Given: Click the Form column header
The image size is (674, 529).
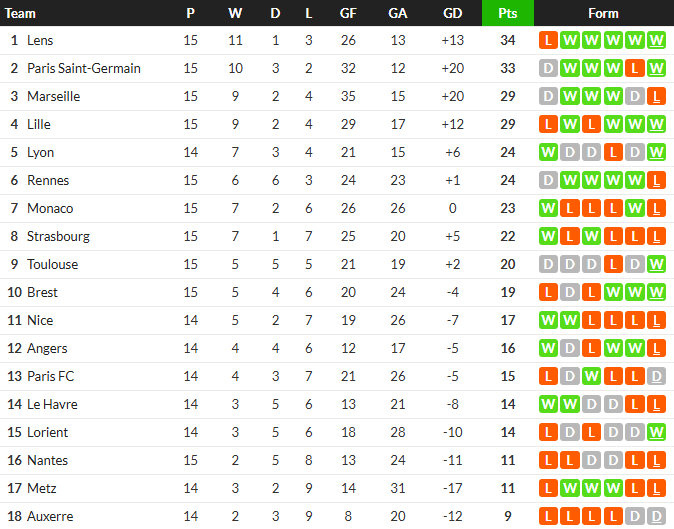Looking at the screenshot, I should pos(603,13).
